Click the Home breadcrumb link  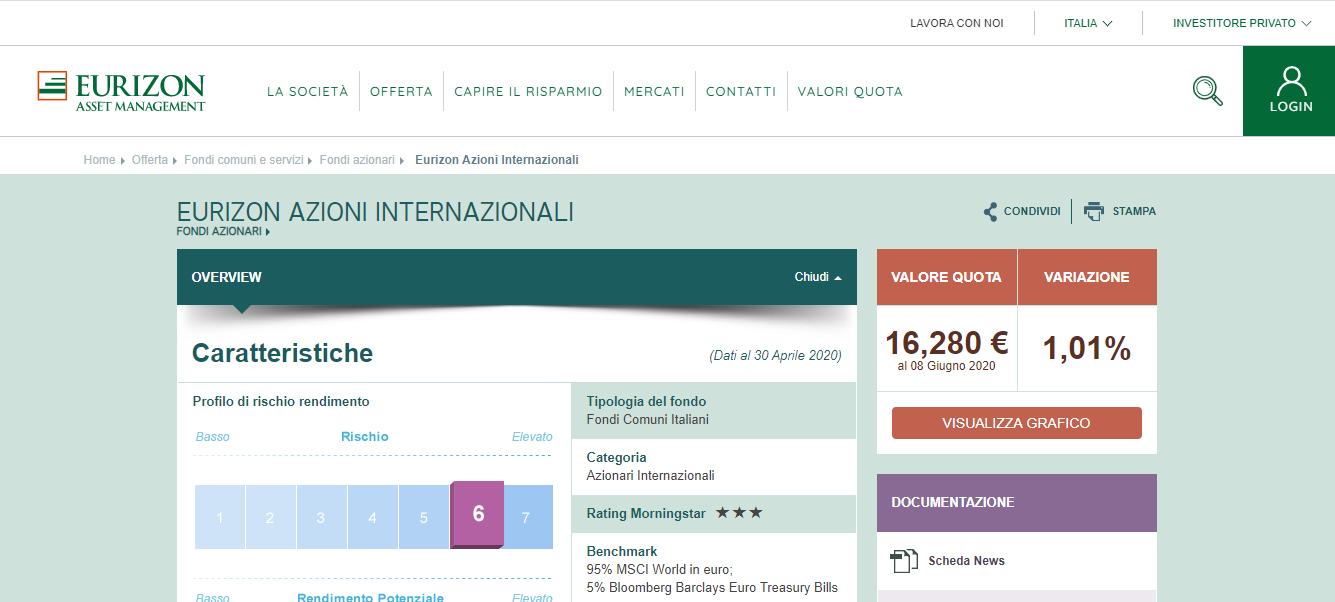[x=99, y=160]
